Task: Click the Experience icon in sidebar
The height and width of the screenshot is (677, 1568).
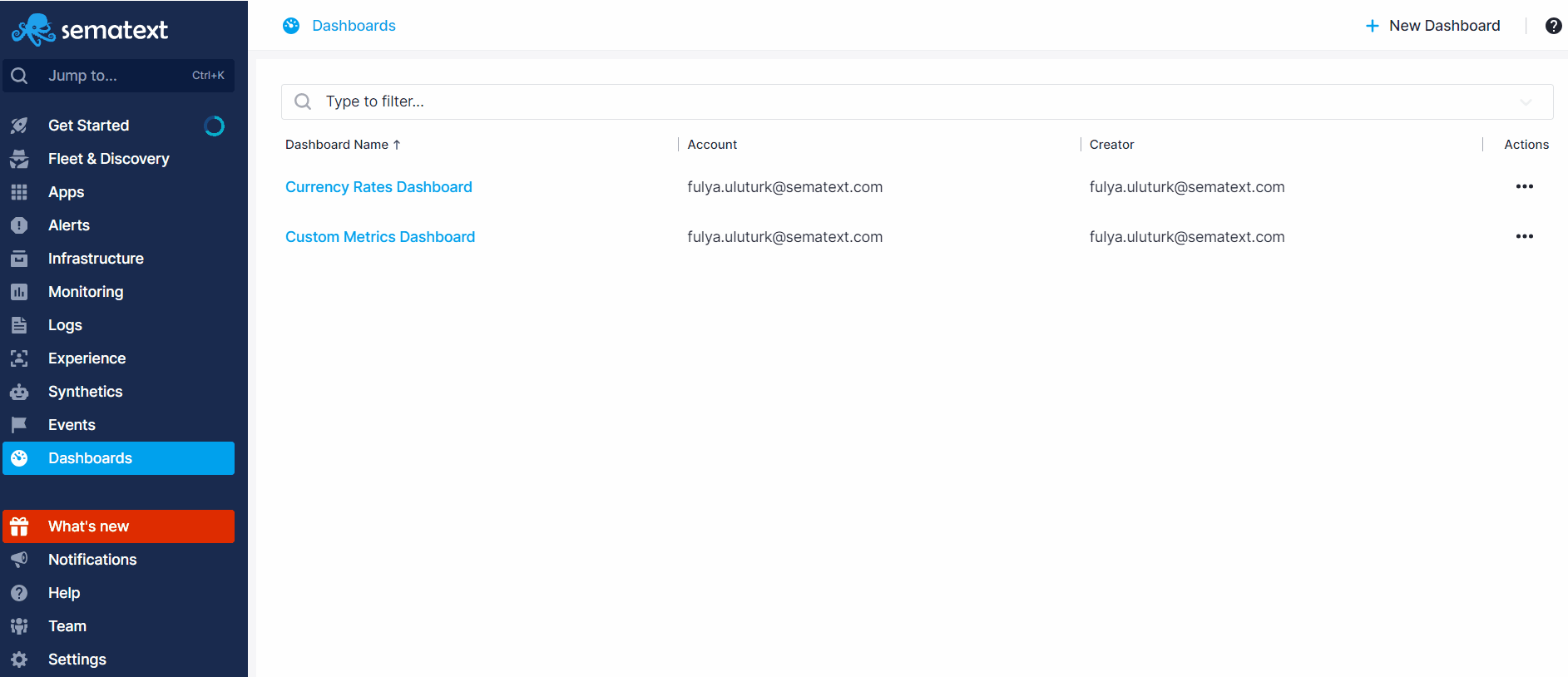Action: [19, 358]
